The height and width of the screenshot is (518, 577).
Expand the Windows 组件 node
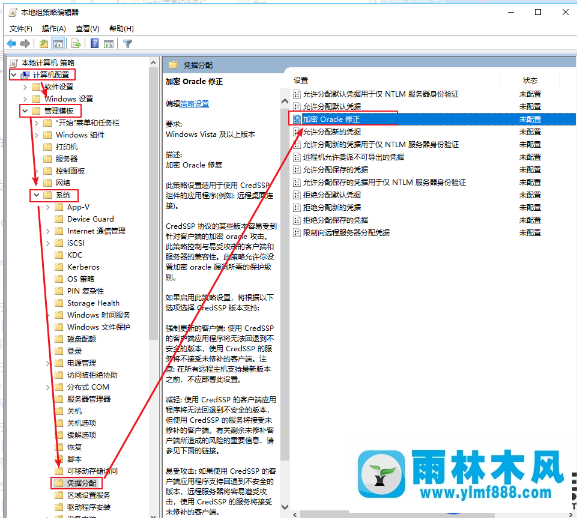point(36,135)
